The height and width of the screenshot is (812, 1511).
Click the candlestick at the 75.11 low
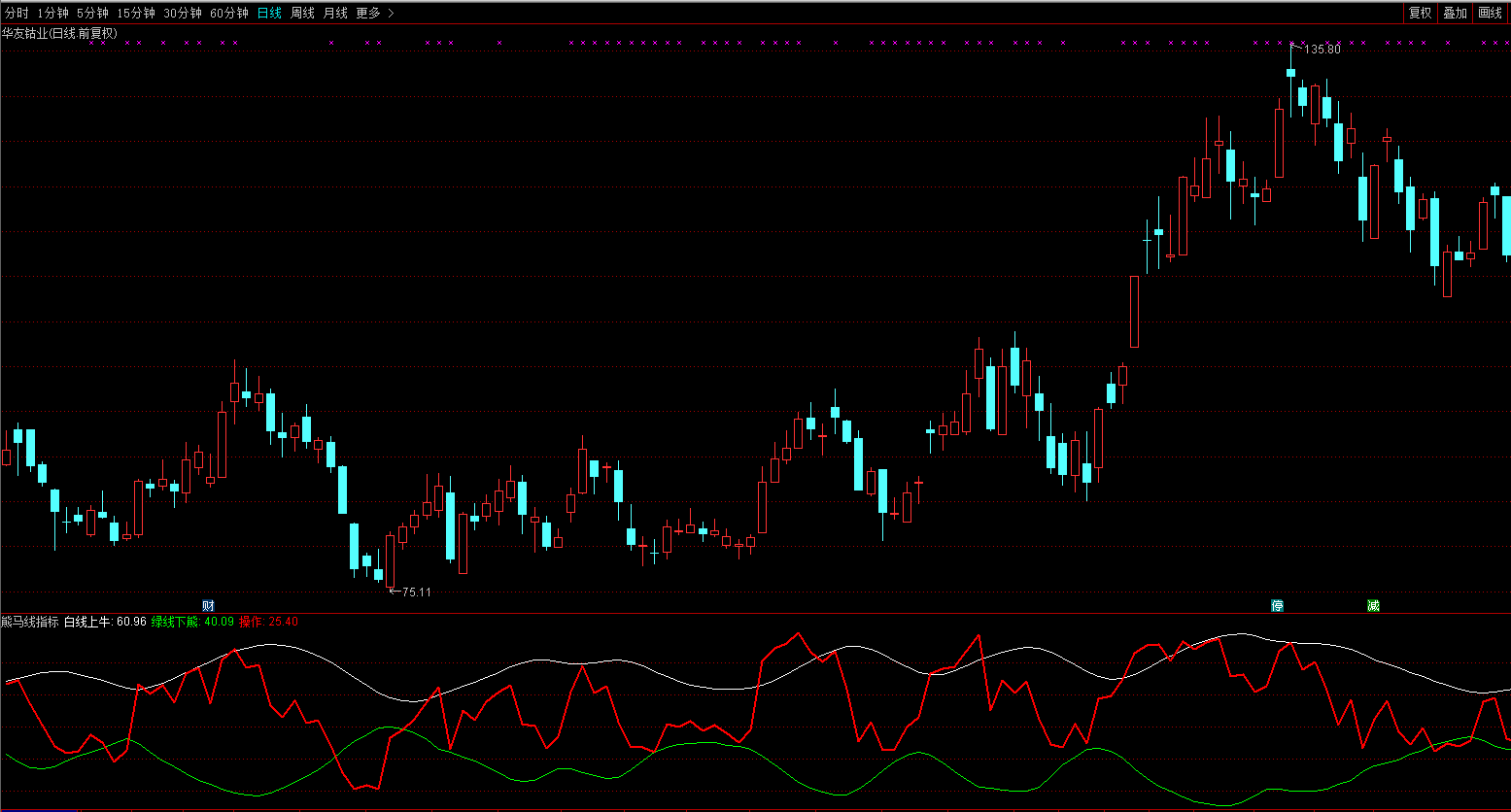coord(390,558)
